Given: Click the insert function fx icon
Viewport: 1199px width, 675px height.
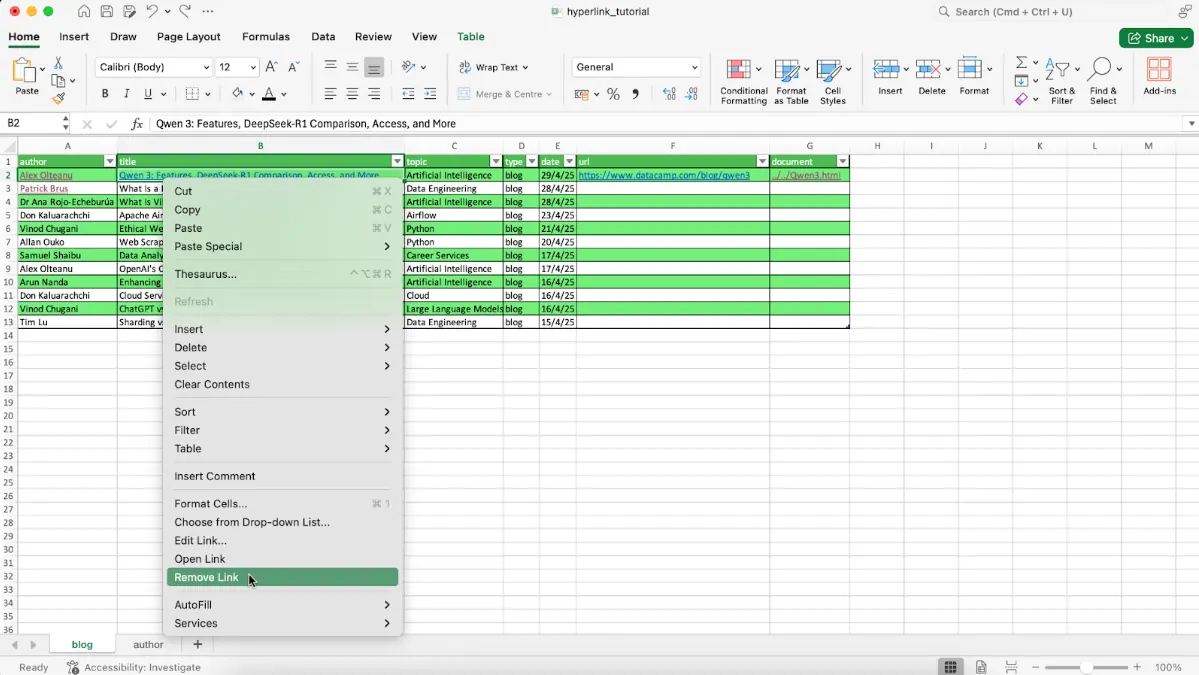Looking at the screenshot, I should pyautogui.click(x=137, y=124).
